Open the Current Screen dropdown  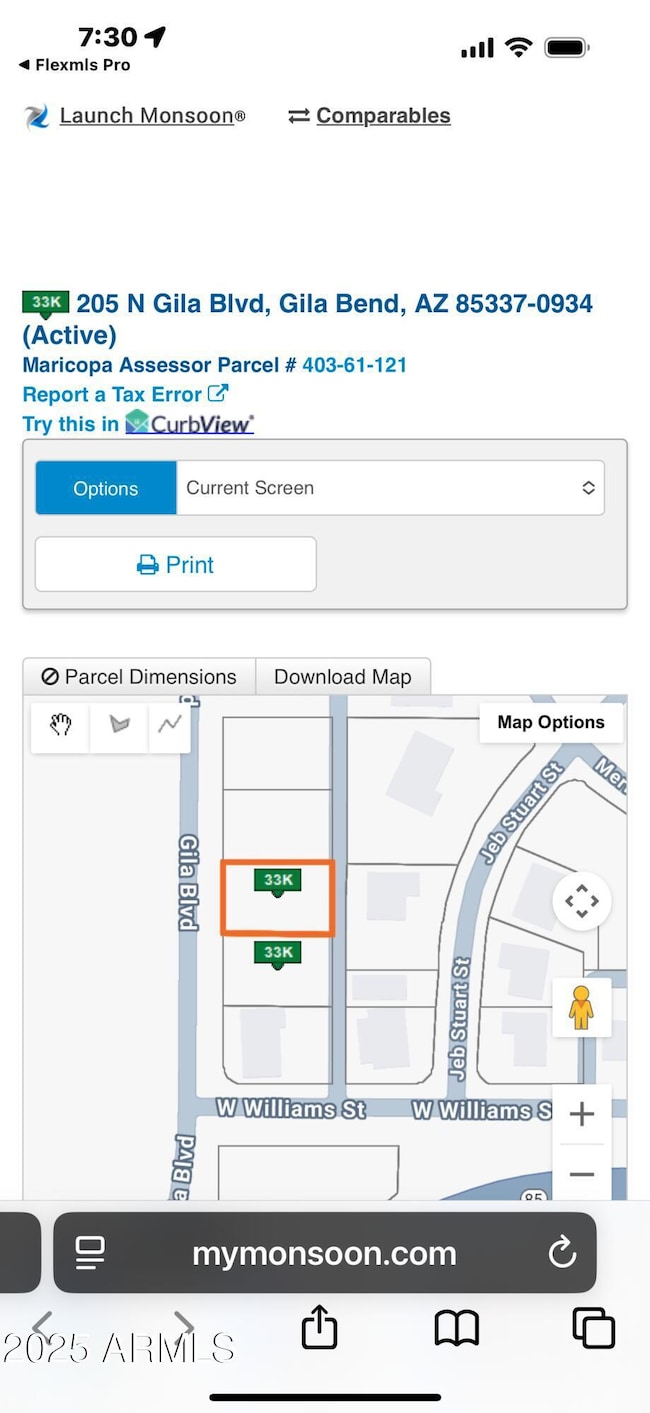(390, 488)
